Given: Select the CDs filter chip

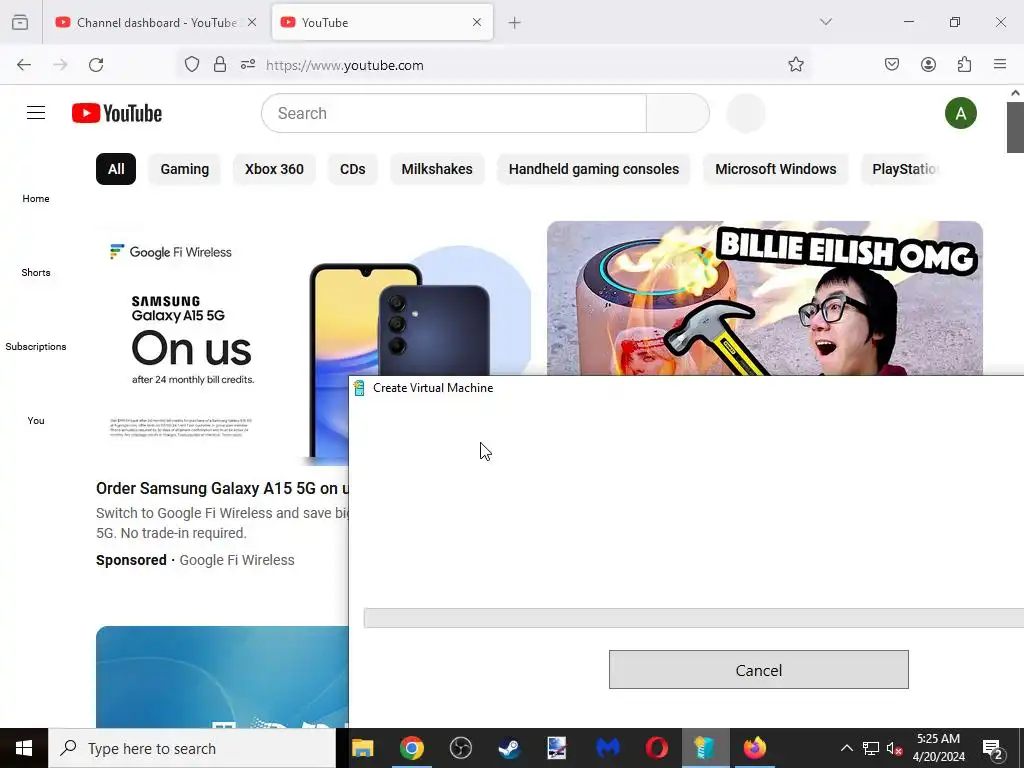Looking at the screenshot, I should click(x=353, y=169).
